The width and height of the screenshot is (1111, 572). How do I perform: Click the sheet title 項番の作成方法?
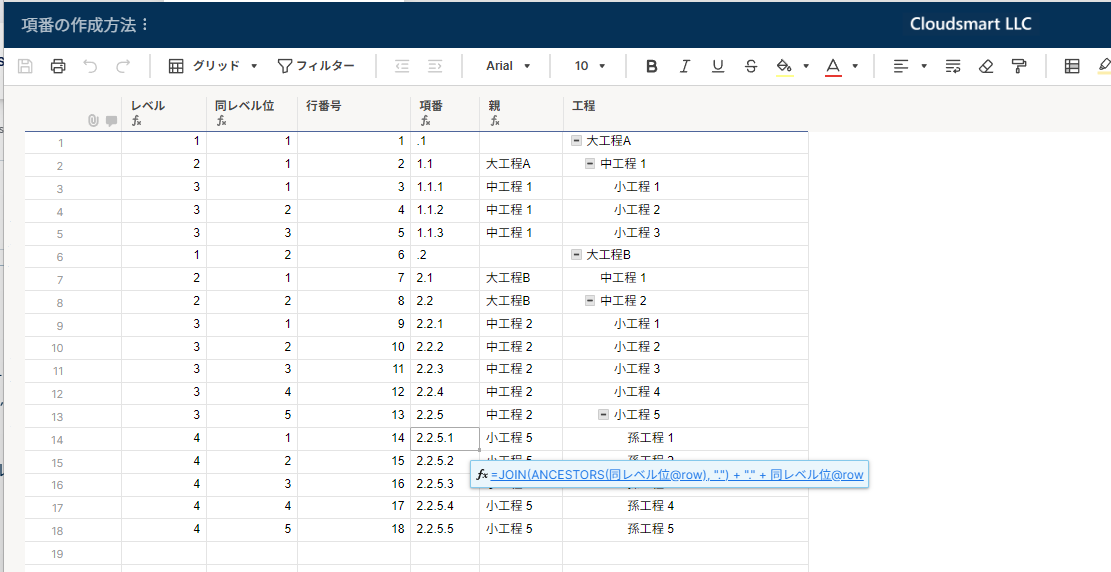[x=79, y=25]
